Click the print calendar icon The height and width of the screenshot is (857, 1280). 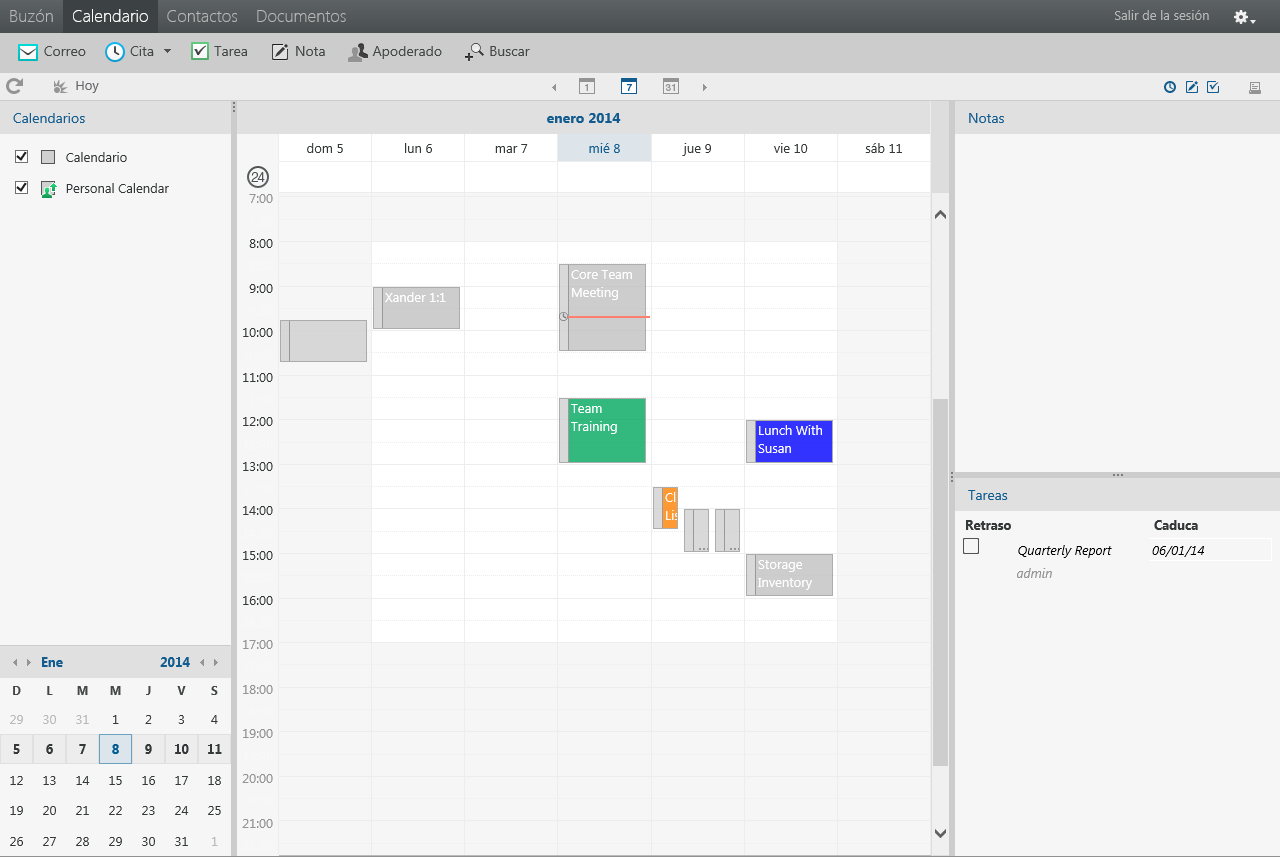1255,87
